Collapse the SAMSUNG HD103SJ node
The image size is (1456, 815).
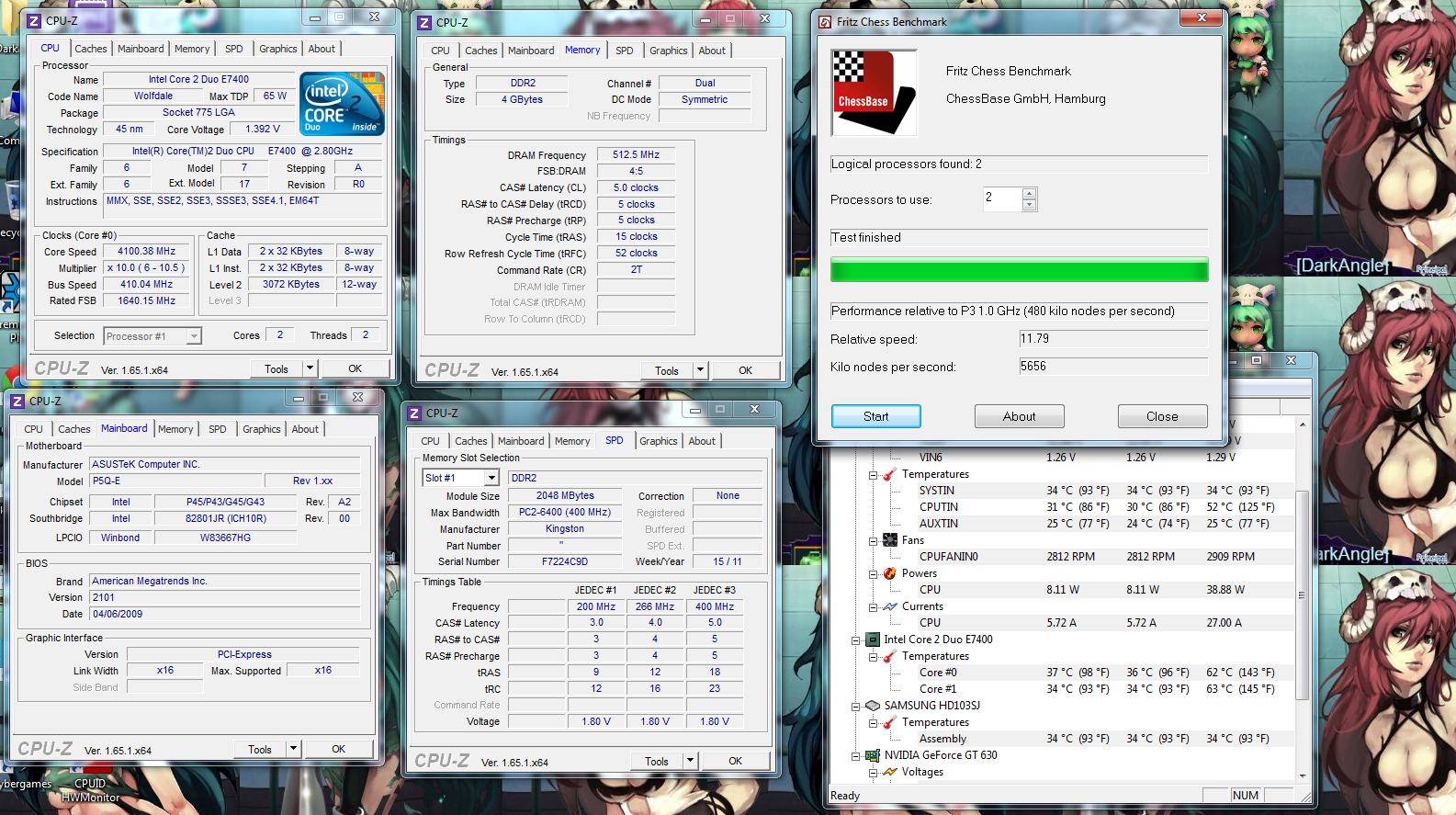click(855, 707)
